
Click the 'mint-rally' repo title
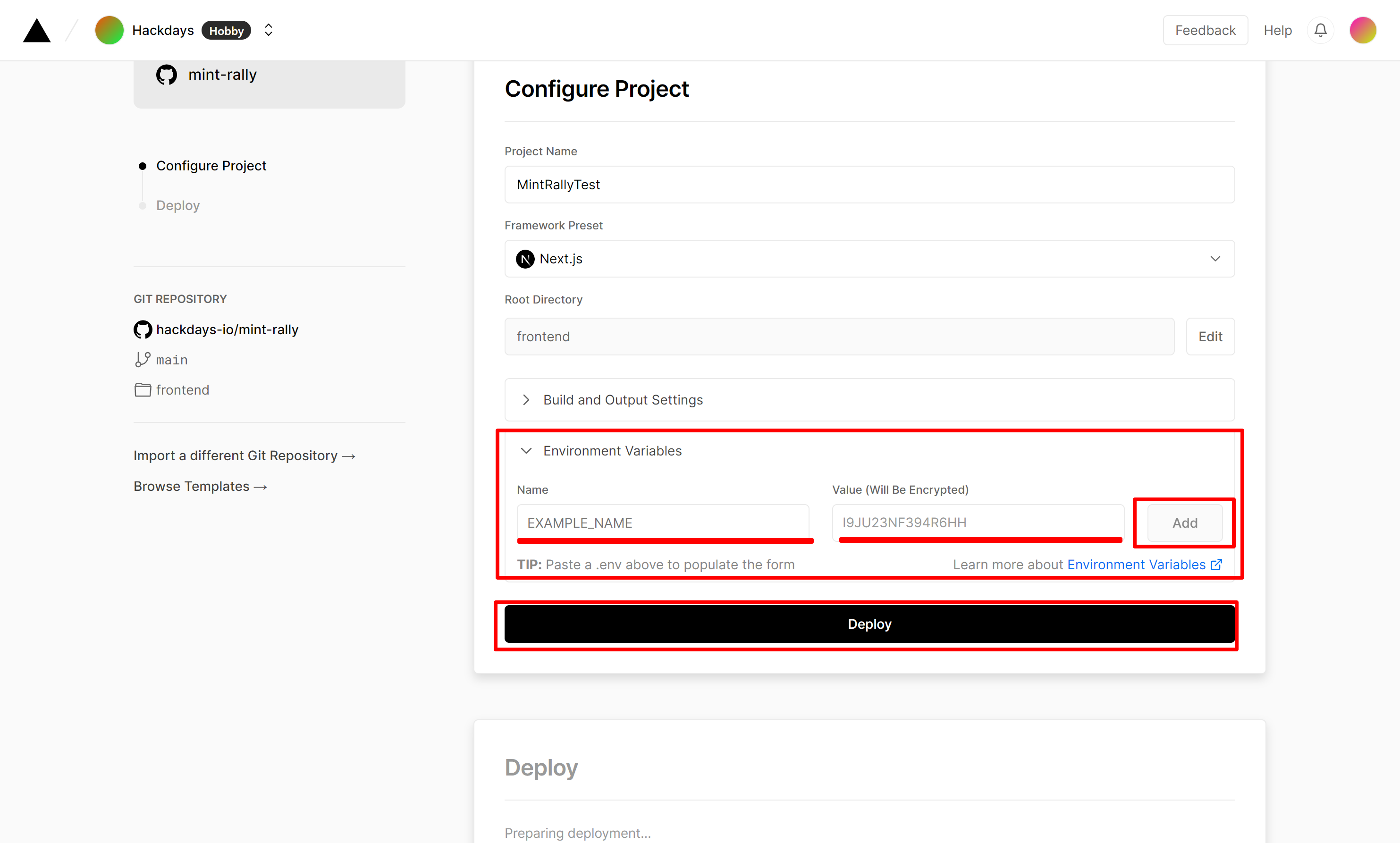click(x=223, y=75)
